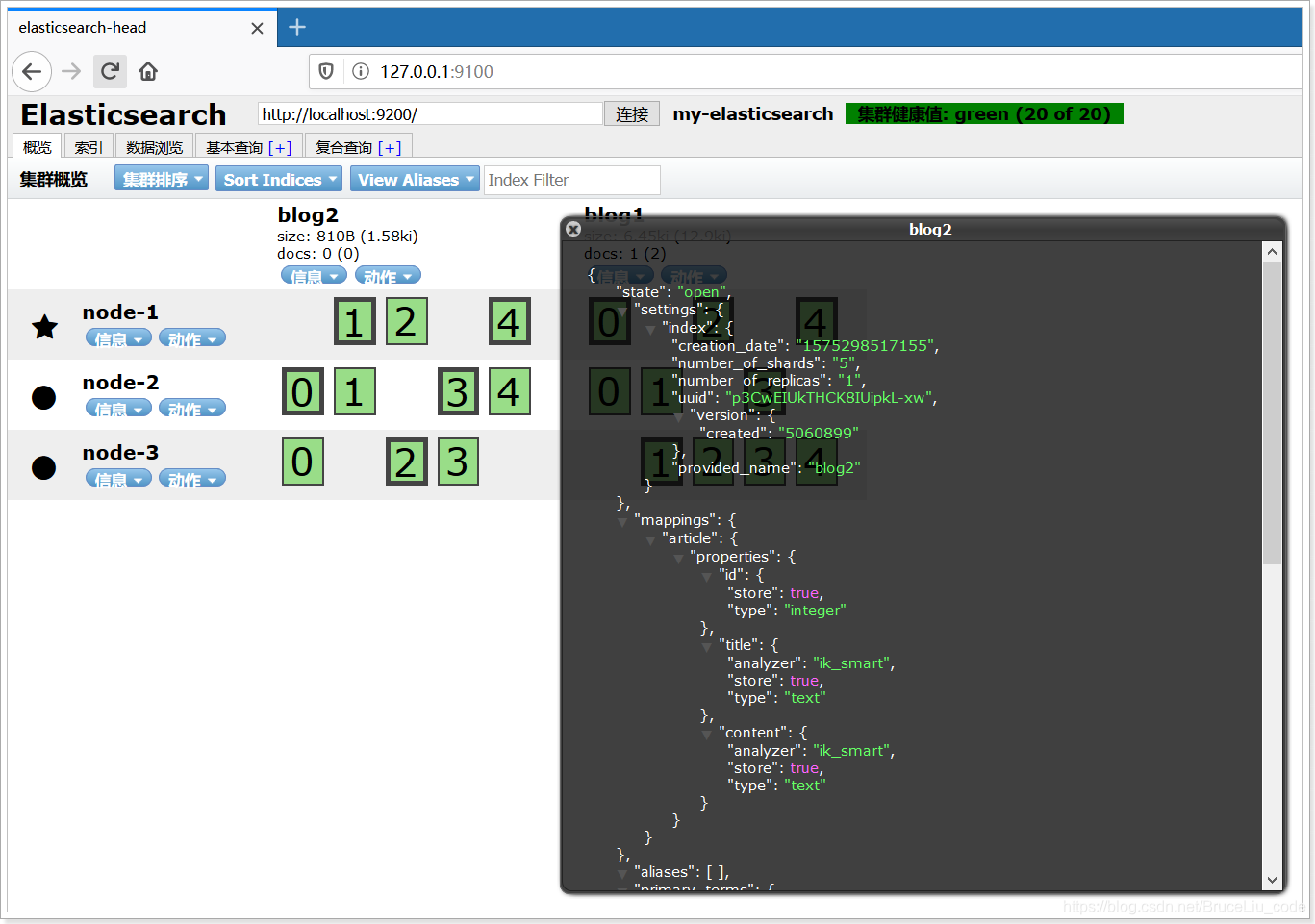The width and height of the screenshot is (1315, 924).
Task: Go to the browser home page
Action: (x=148, y=71)
